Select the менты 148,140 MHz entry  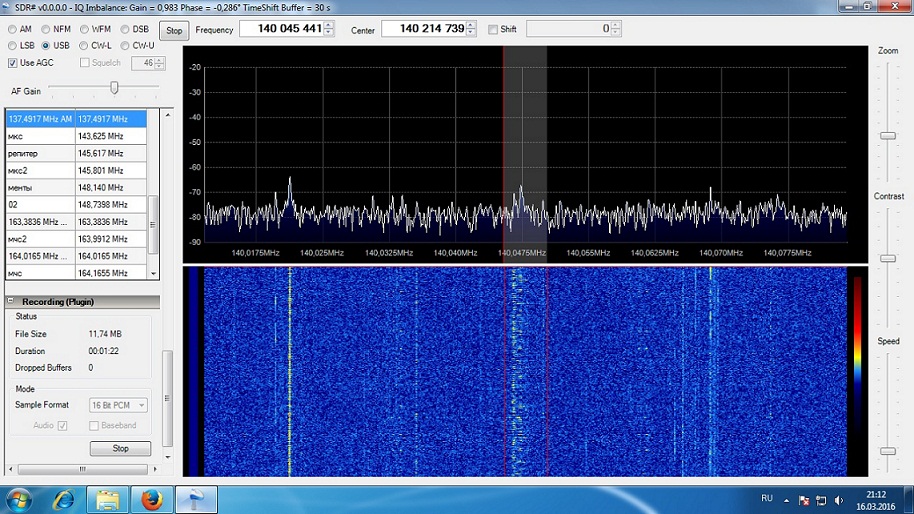tap(76, 187)
